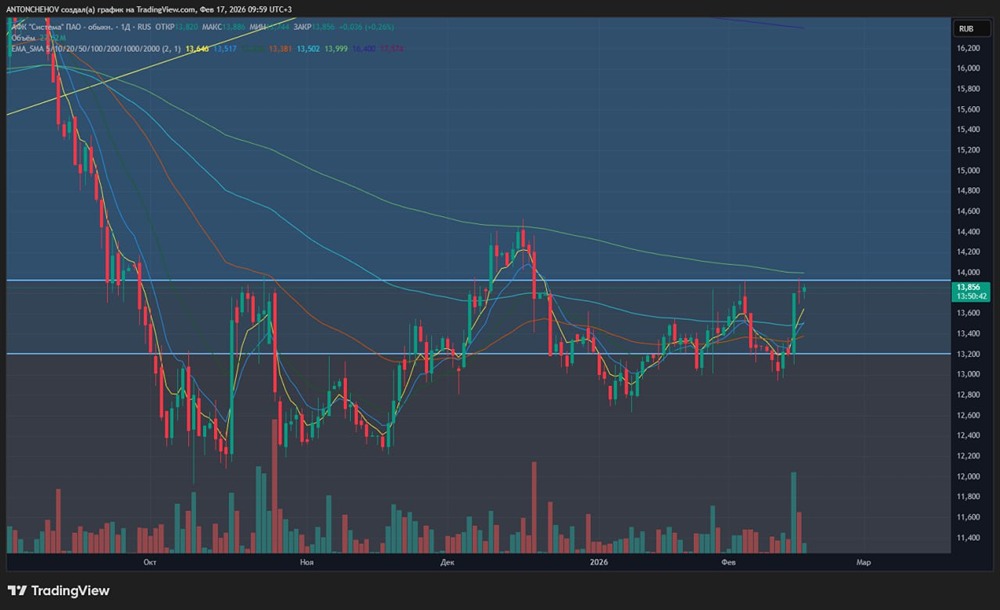Click the Окт label on time axis
Screen dimensions: 1000x610
point(149,562)
